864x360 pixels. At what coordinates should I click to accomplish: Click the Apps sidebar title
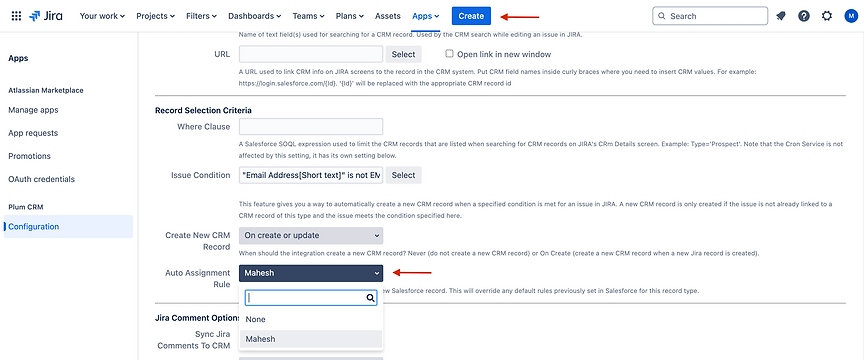(18, 58)
